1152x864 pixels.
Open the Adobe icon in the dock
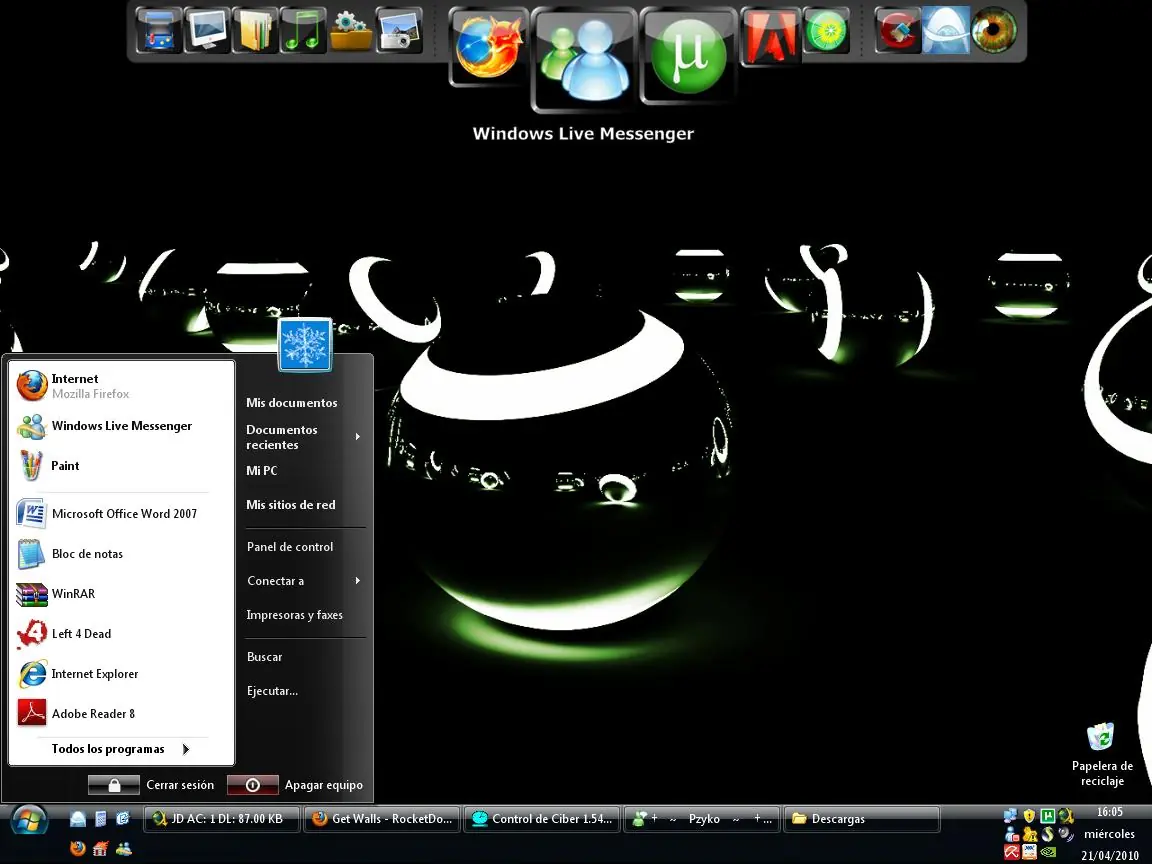(770, 35)
